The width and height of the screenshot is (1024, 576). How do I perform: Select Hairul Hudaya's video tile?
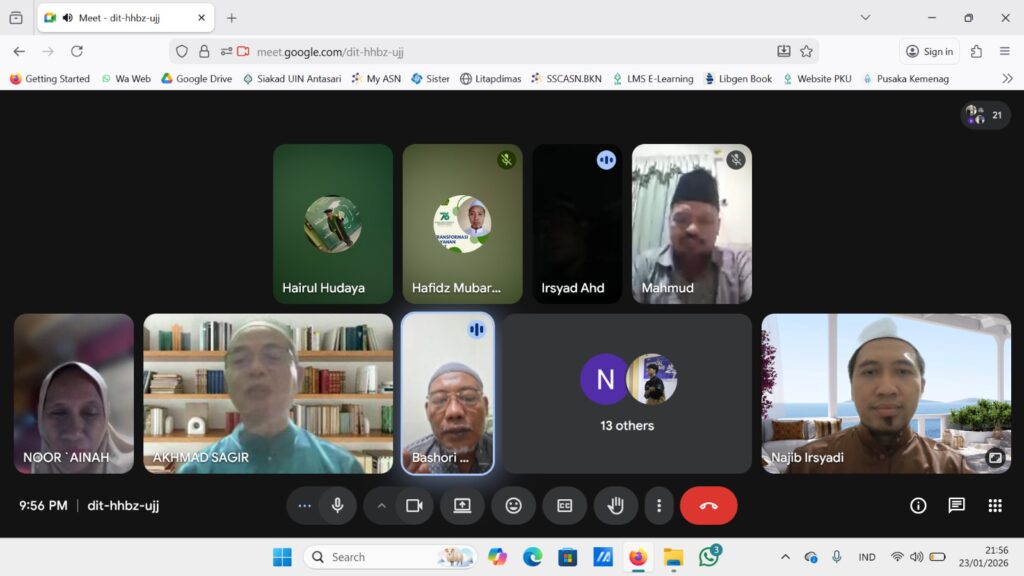pyautogui.click(x=333, y=223)
